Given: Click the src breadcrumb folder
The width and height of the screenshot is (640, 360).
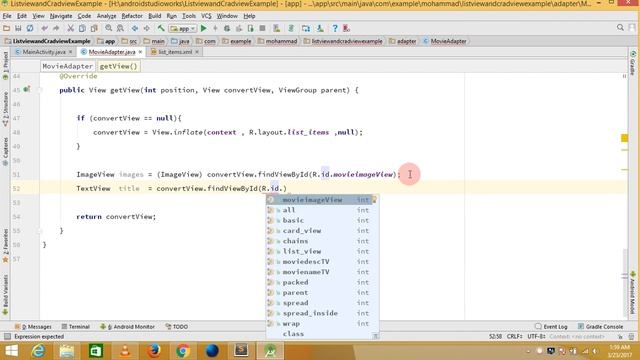Looking at the screenshot, I should tap(129, 41).
